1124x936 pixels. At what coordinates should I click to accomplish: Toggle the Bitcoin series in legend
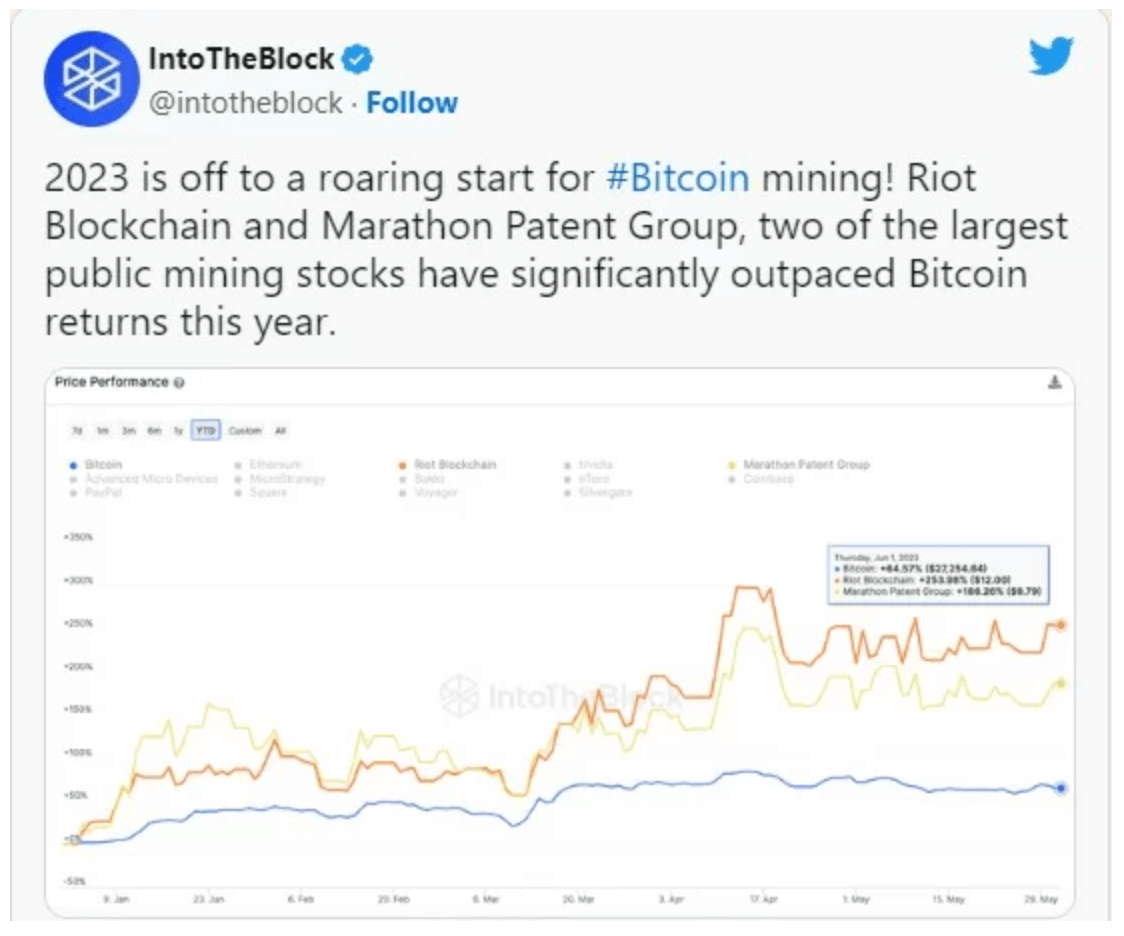96,464
